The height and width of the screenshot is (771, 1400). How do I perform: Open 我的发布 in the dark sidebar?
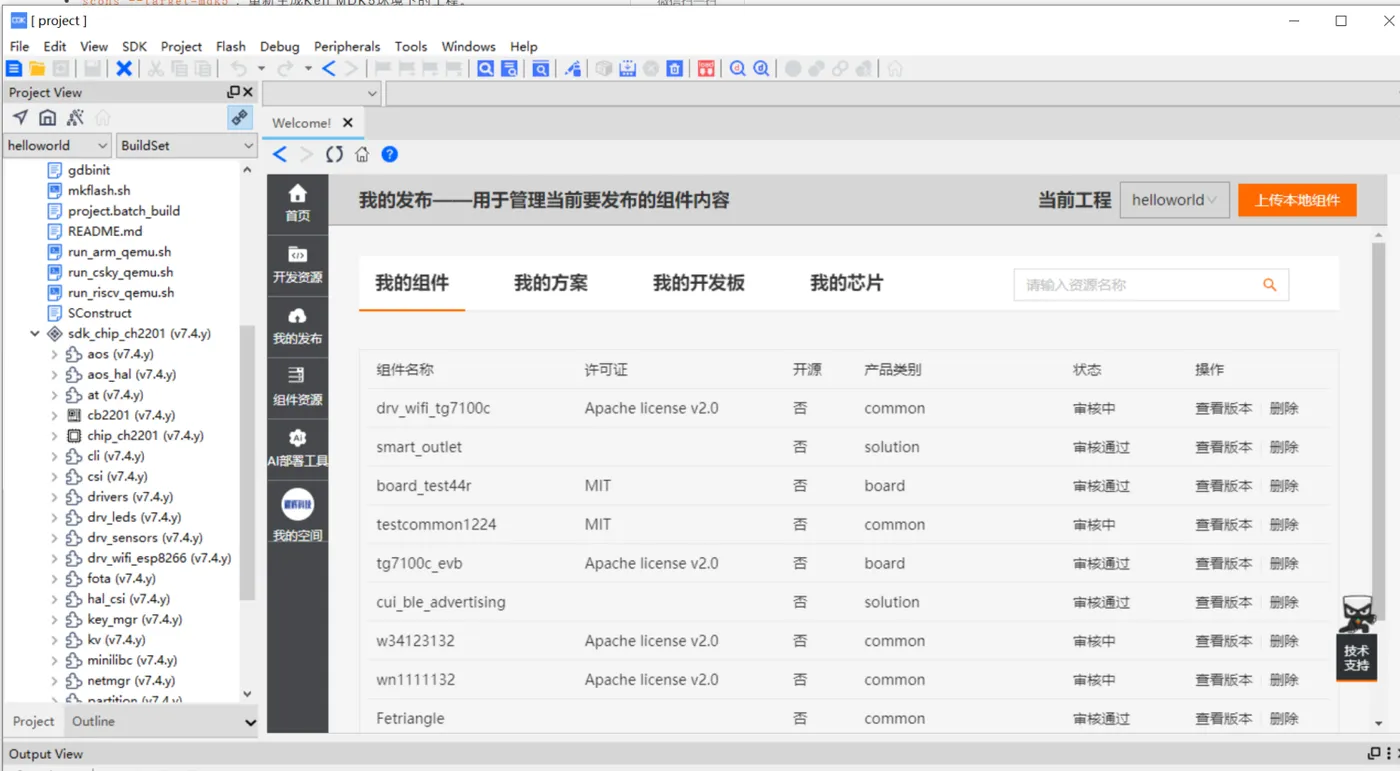[297, 327]
